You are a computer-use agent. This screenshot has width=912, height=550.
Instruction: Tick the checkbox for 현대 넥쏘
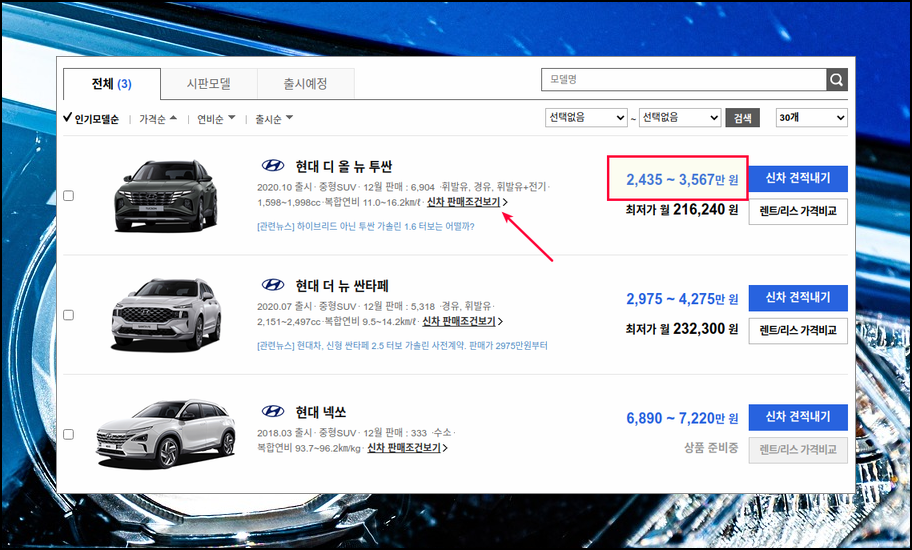(69, 434)
